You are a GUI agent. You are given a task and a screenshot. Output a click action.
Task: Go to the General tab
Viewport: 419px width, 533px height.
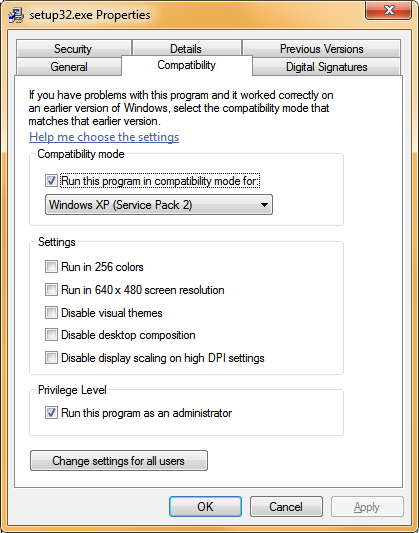coord(69,67)
